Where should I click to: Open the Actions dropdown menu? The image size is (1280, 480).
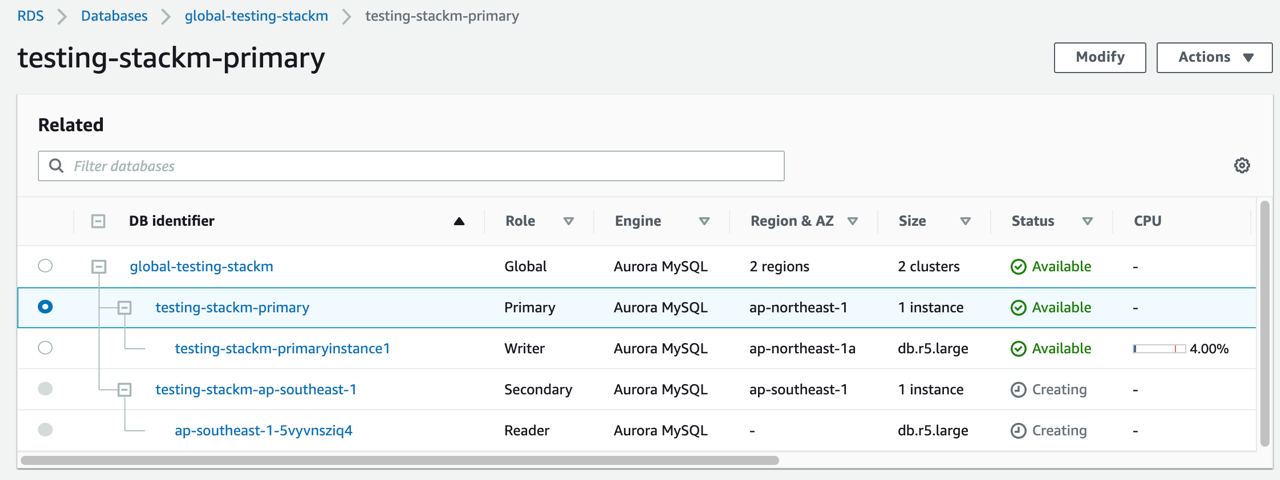tap(1214, 57)
